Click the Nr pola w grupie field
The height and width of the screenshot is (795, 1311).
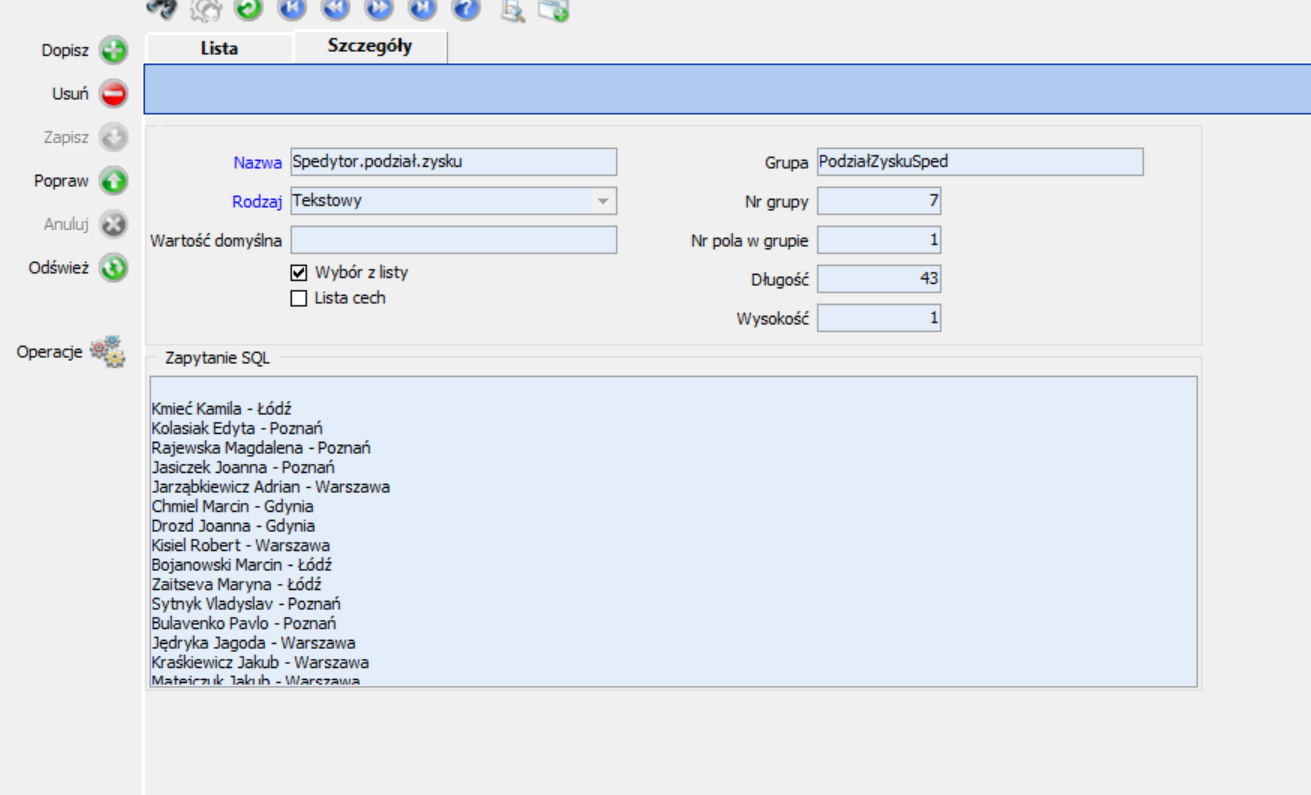click(x=878, y=240)
